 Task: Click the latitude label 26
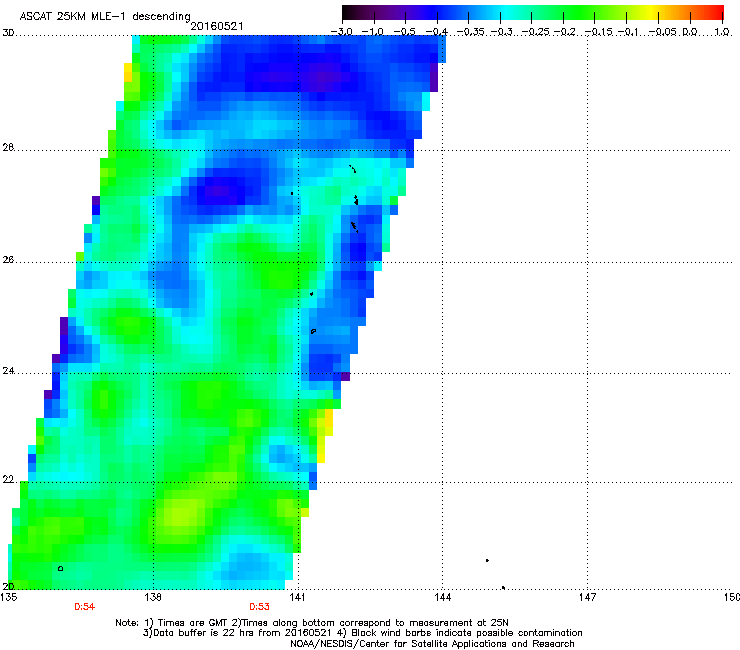tap(8, 260)
